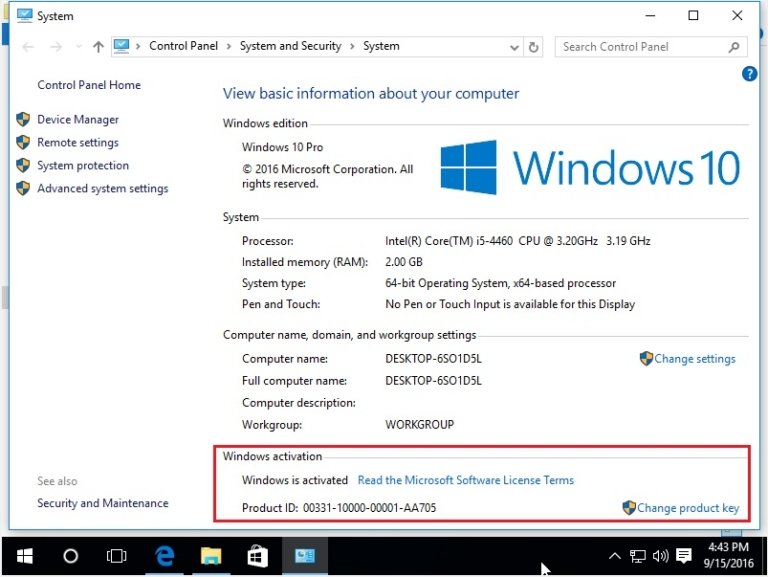Open Device Manager from the sidebar
Screen dimensions: 768x577
coord(78,120)
